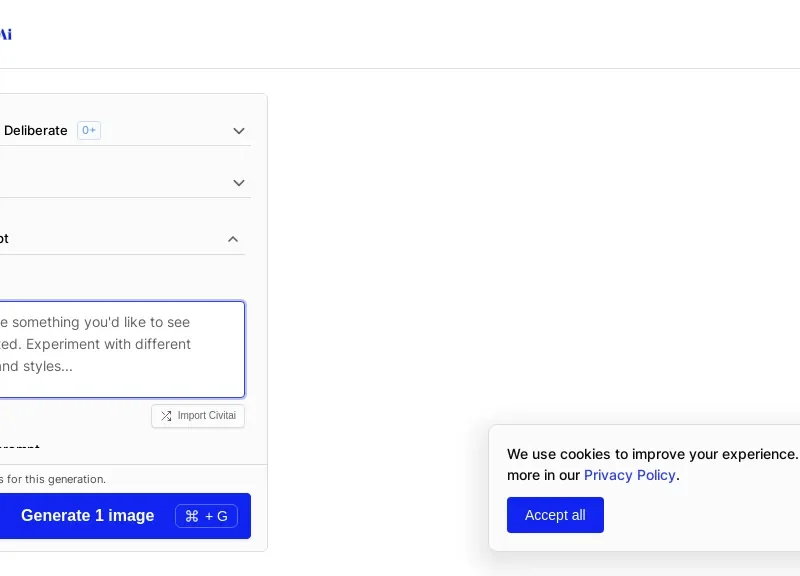Focus the prompt description text area

(x=122, y=349)
